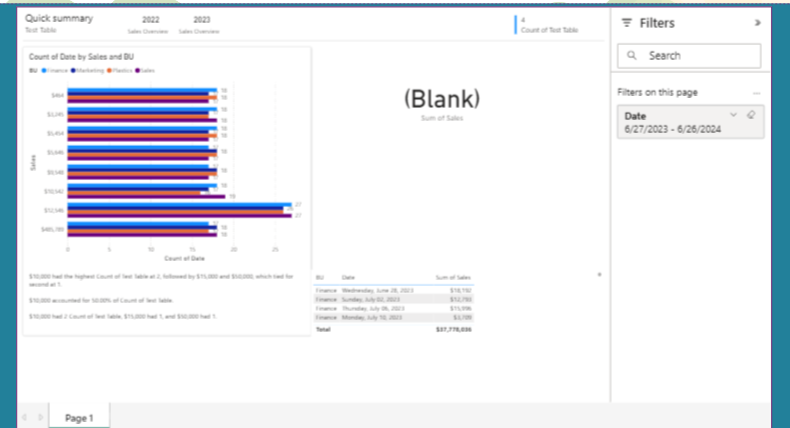
Task: Go to the next page using the right arrow
Action: pyautogui.click(x=40, y=416)
